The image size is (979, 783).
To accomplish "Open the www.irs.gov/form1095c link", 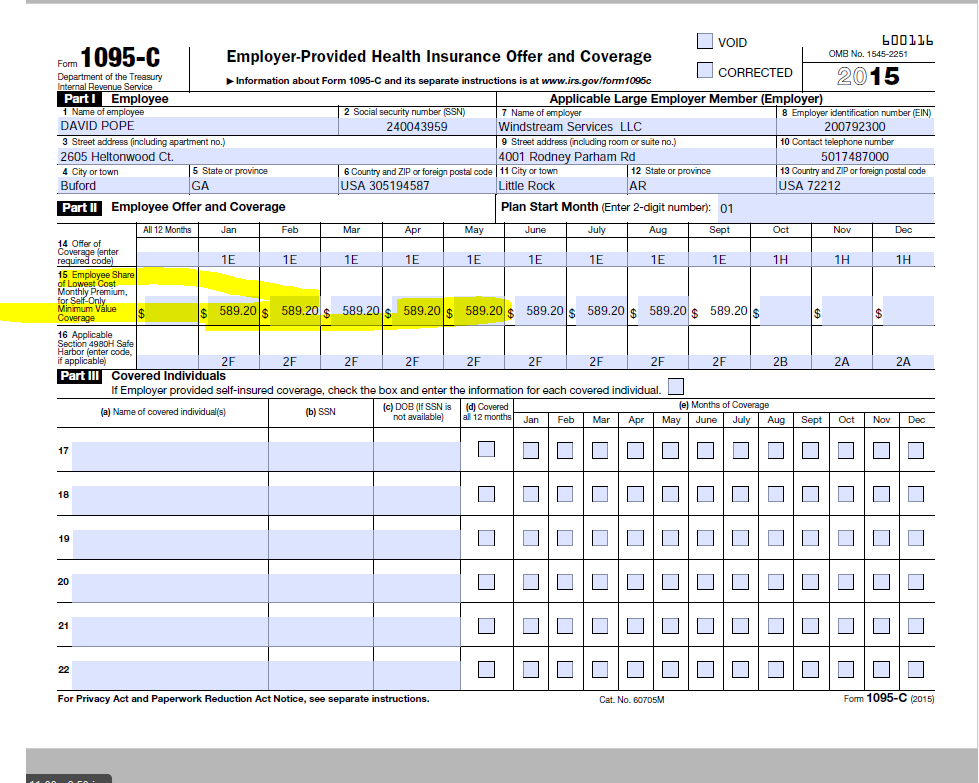I will 596,80.
